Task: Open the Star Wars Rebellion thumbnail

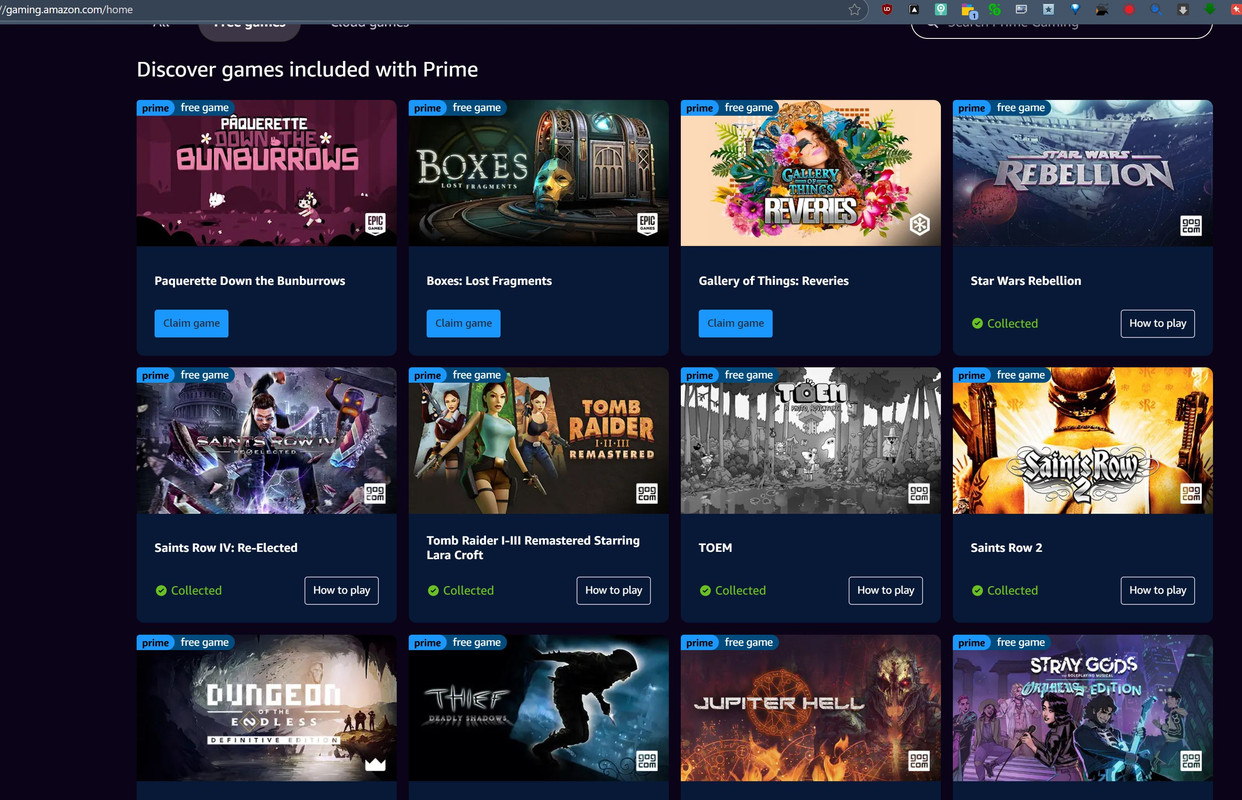Action: click(1083, 173)
